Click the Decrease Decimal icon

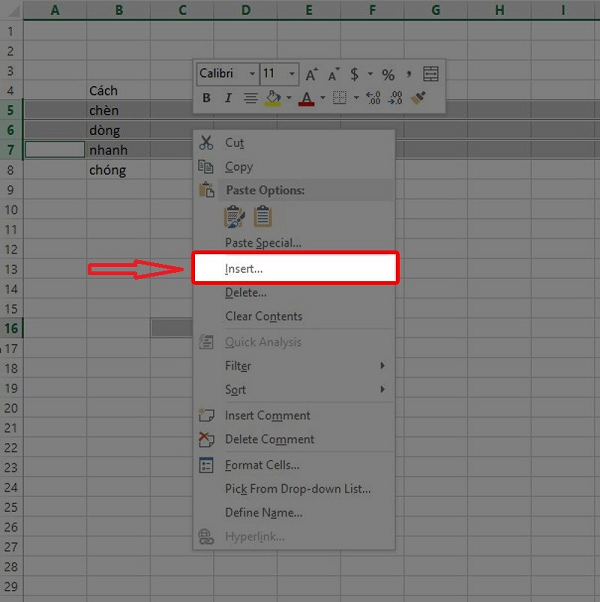(395, 98)
